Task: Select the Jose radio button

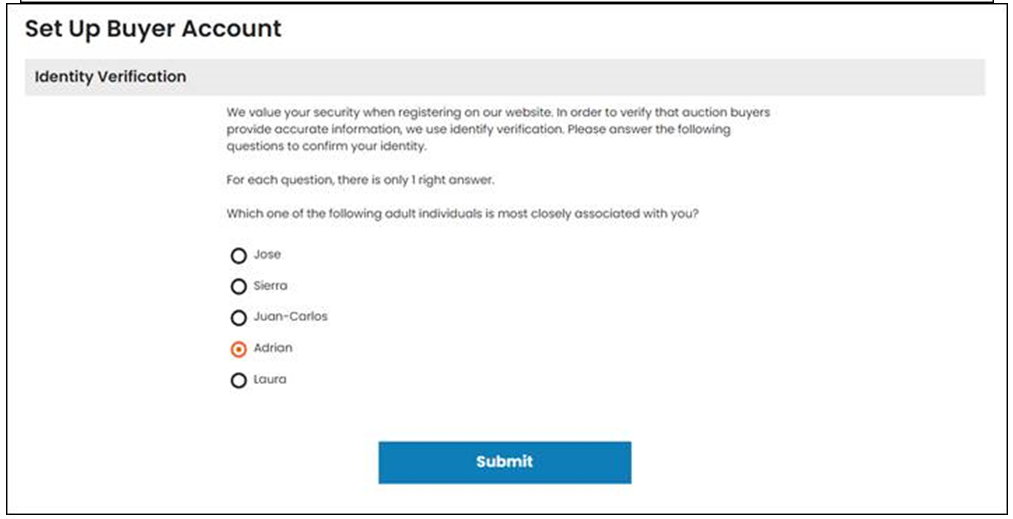Action: (x=238, y=255)
